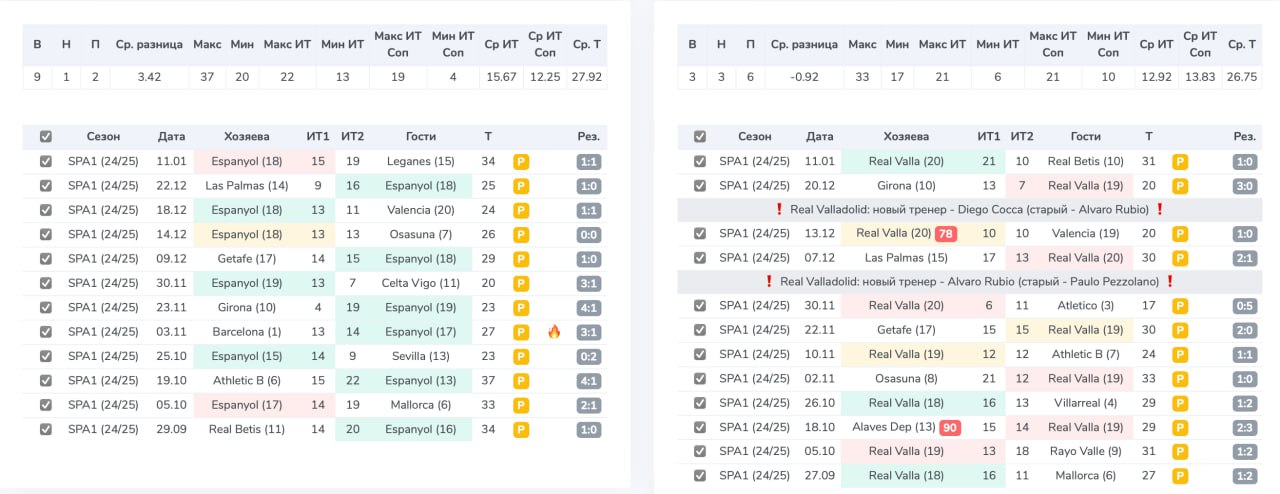
Task: Toggle the select-all checkbox in the right table header
Action: coord(700,137)
